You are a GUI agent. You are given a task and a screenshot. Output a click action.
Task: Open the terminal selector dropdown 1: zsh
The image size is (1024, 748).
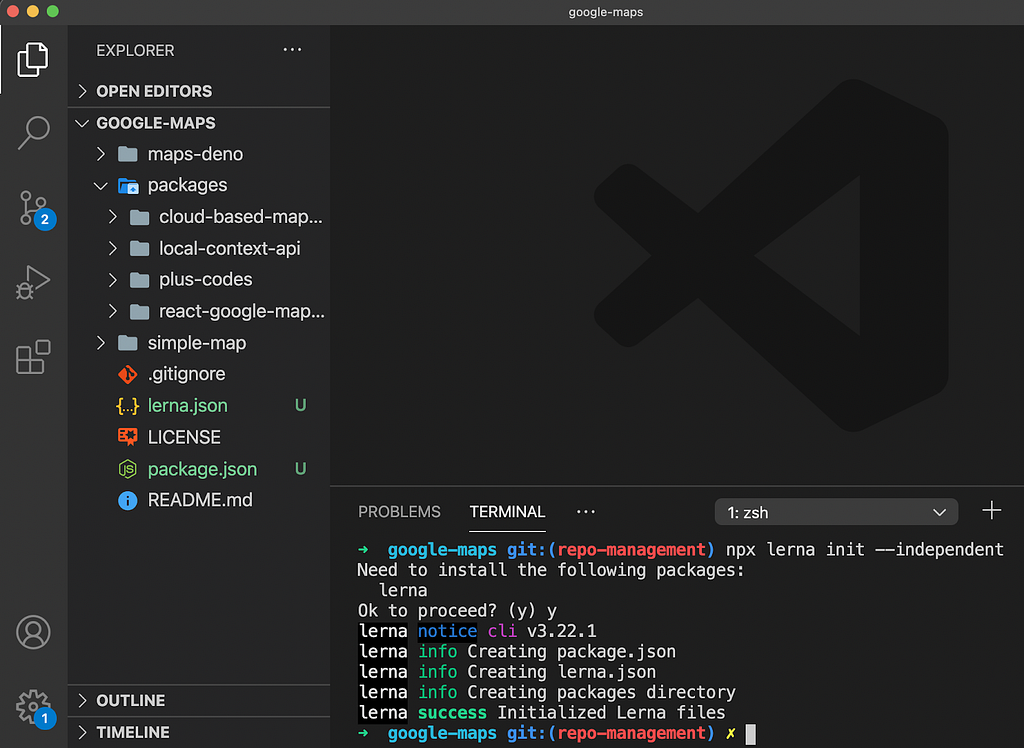click(x=836, y=512)
